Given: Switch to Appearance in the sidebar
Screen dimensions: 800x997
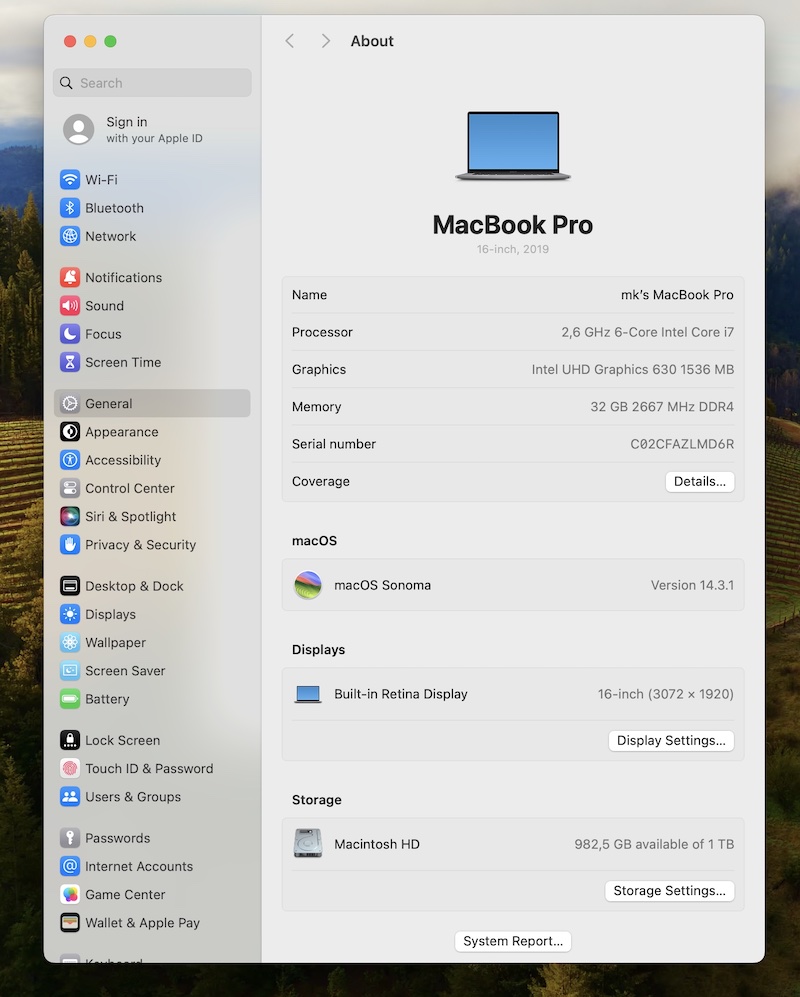Looking at the screenshot, I should (x=121, y=432).
